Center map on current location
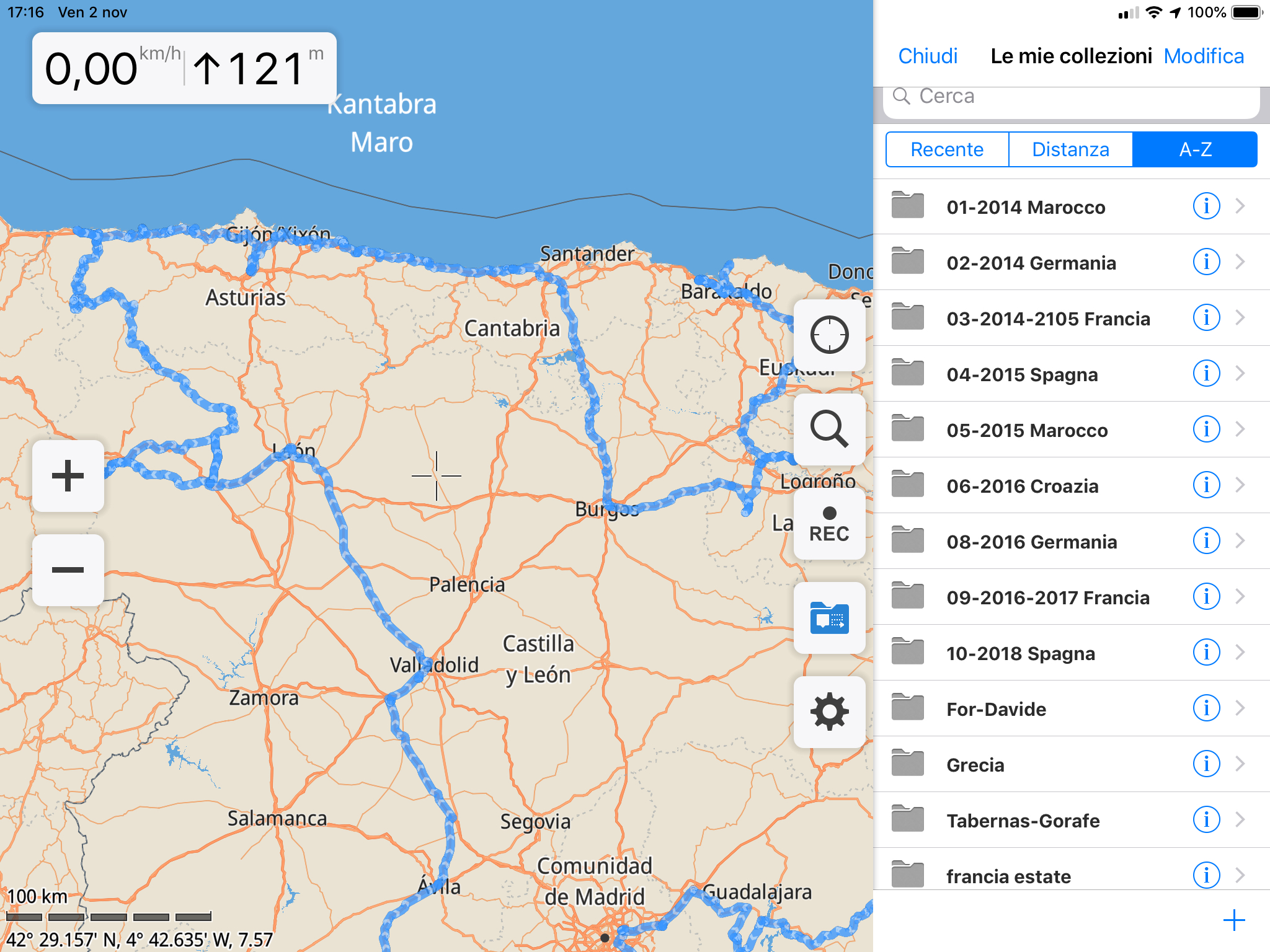 (x=829, y=335)
